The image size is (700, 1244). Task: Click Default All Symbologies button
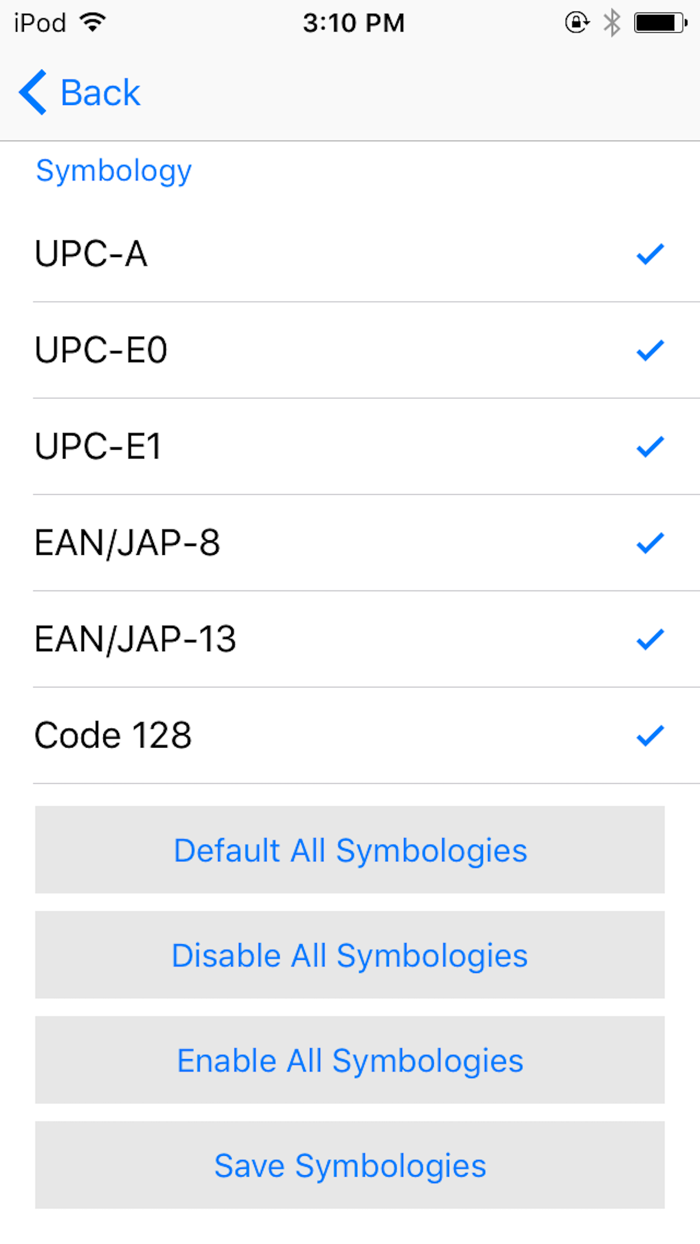(350, 850)
